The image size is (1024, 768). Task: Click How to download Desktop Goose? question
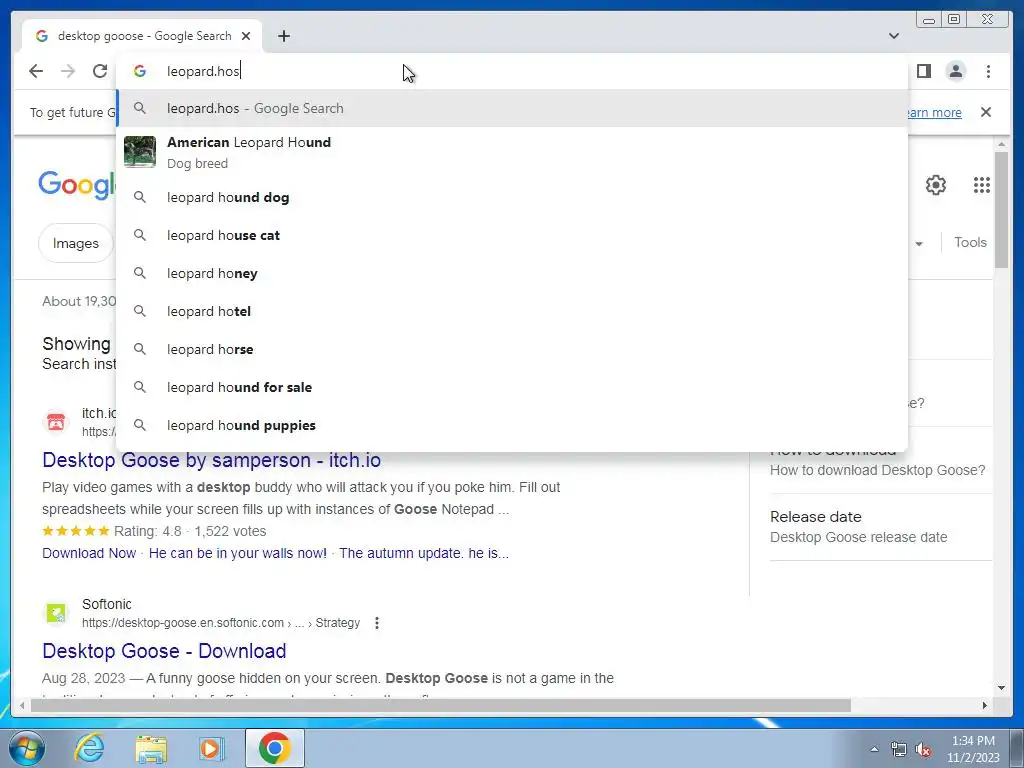[x=877, y=470]
